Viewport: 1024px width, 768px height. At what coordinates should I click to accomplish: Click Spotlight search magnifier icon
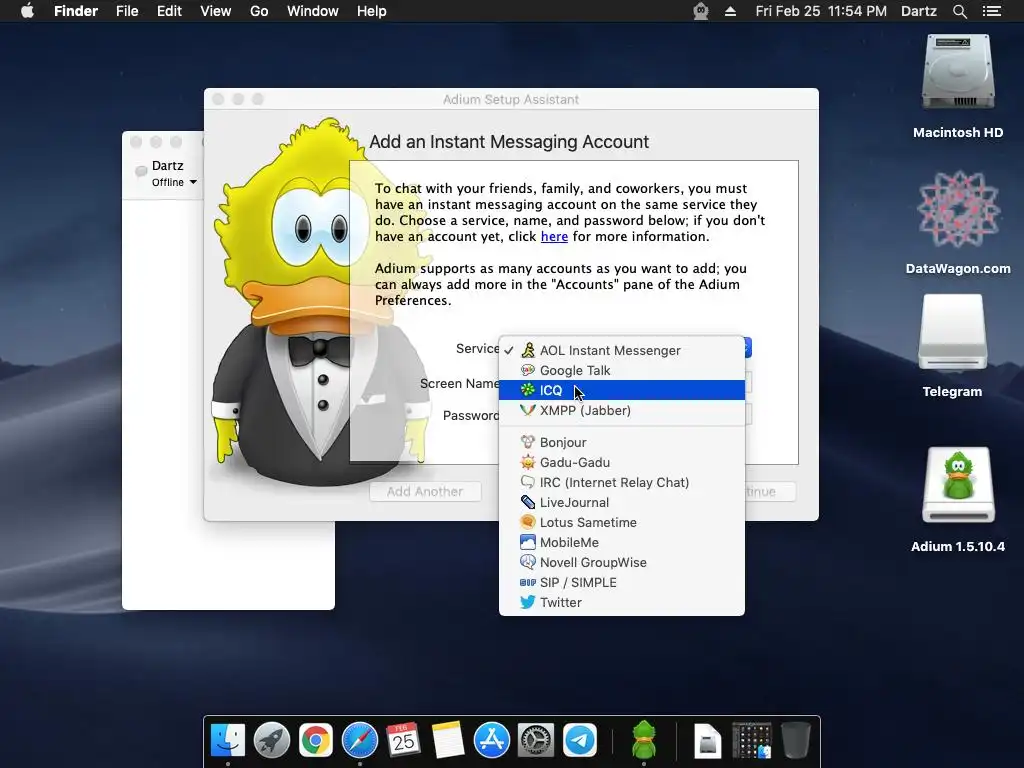tap(959, 11)
